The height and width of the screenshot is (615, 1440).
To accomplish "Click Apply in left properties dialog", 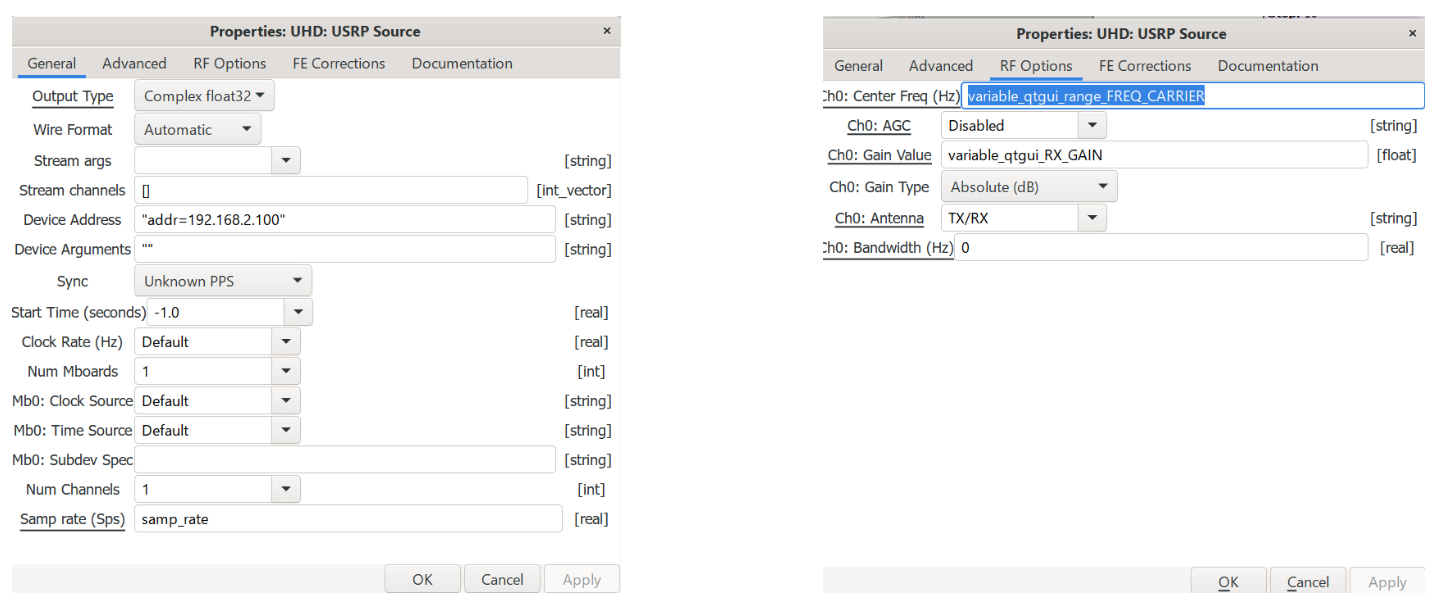I will click(582, 579).
